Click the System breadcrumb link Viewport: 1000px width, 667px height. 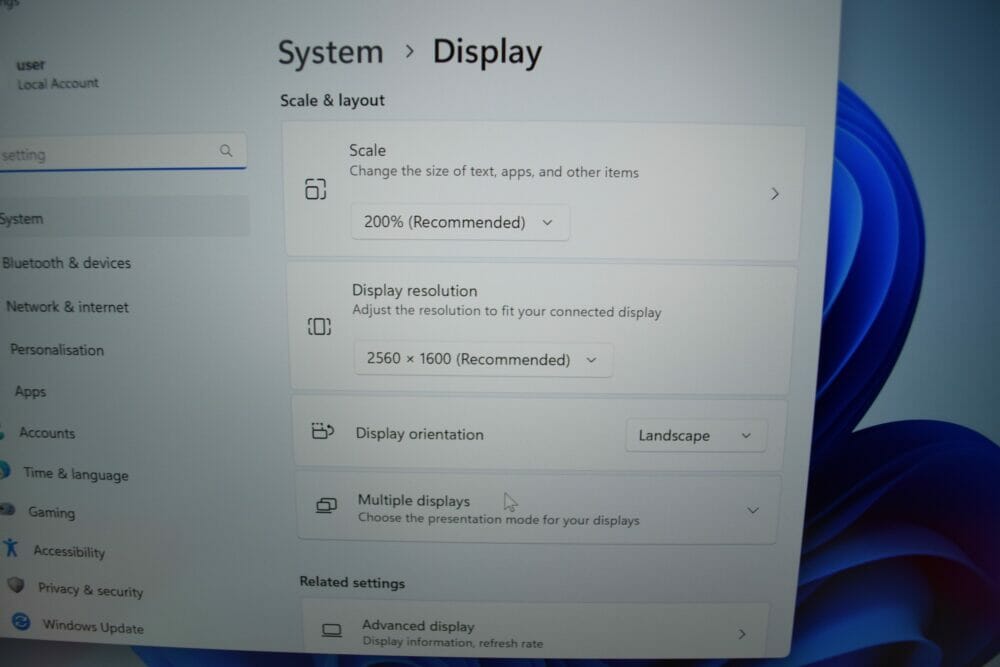330,52
